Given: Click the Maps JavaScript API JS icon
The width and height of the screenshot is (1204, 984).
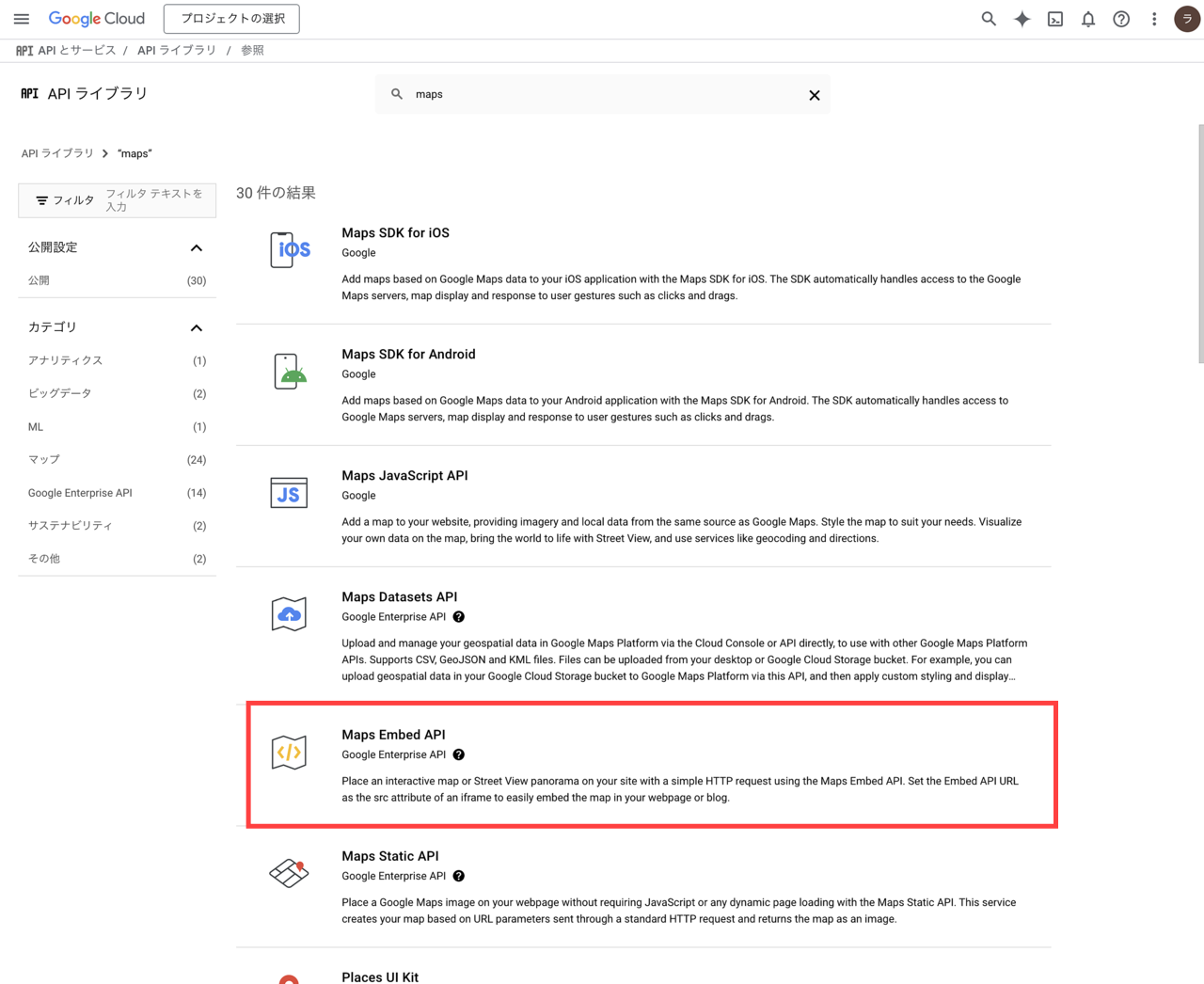Looking at the screenshot, I should [x=289, y=492].
